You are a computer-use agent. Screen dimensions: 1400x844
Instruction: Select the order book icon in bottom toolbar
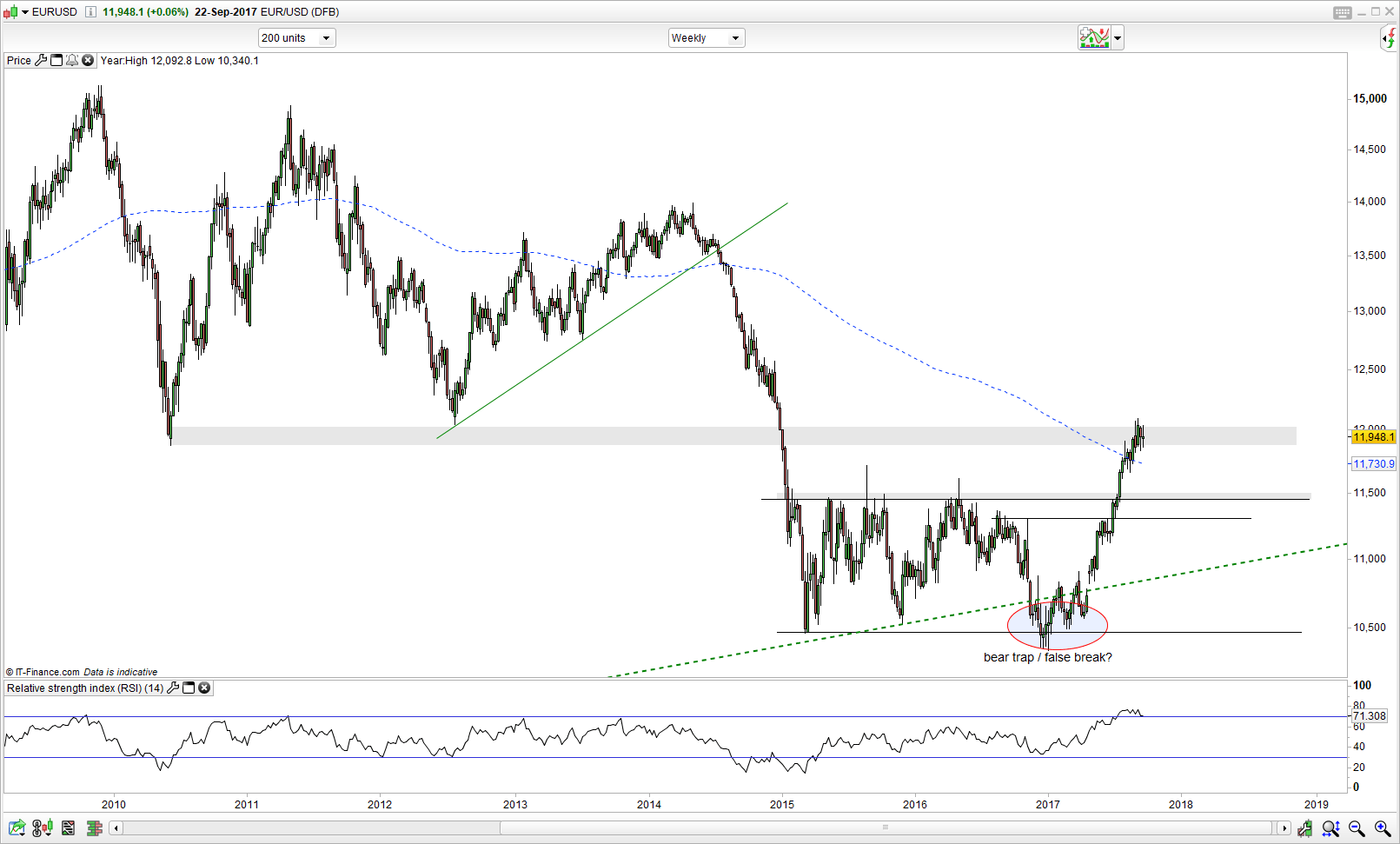(93, 827)
